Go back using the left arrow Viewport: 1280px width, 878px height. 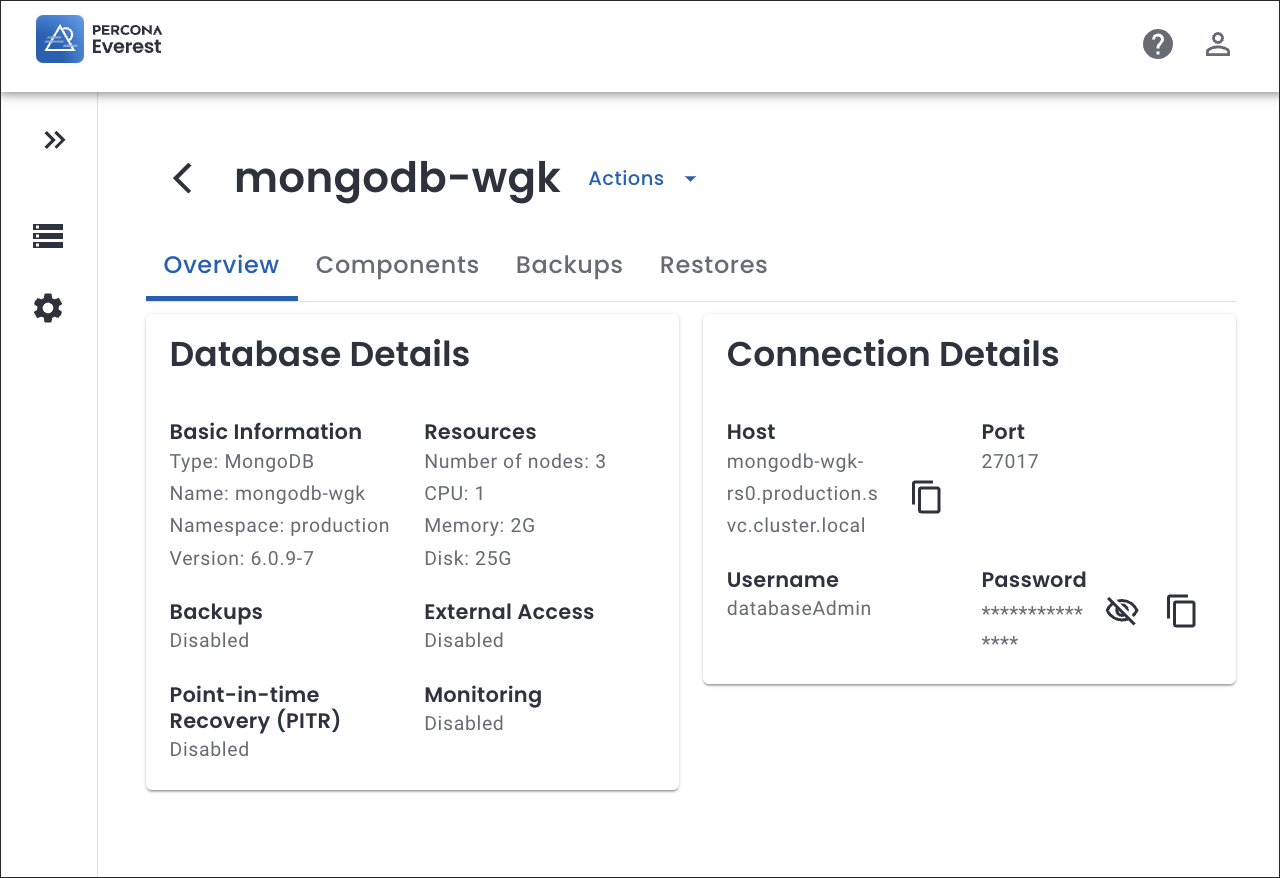pyautogui.click(x=182, y=179)
